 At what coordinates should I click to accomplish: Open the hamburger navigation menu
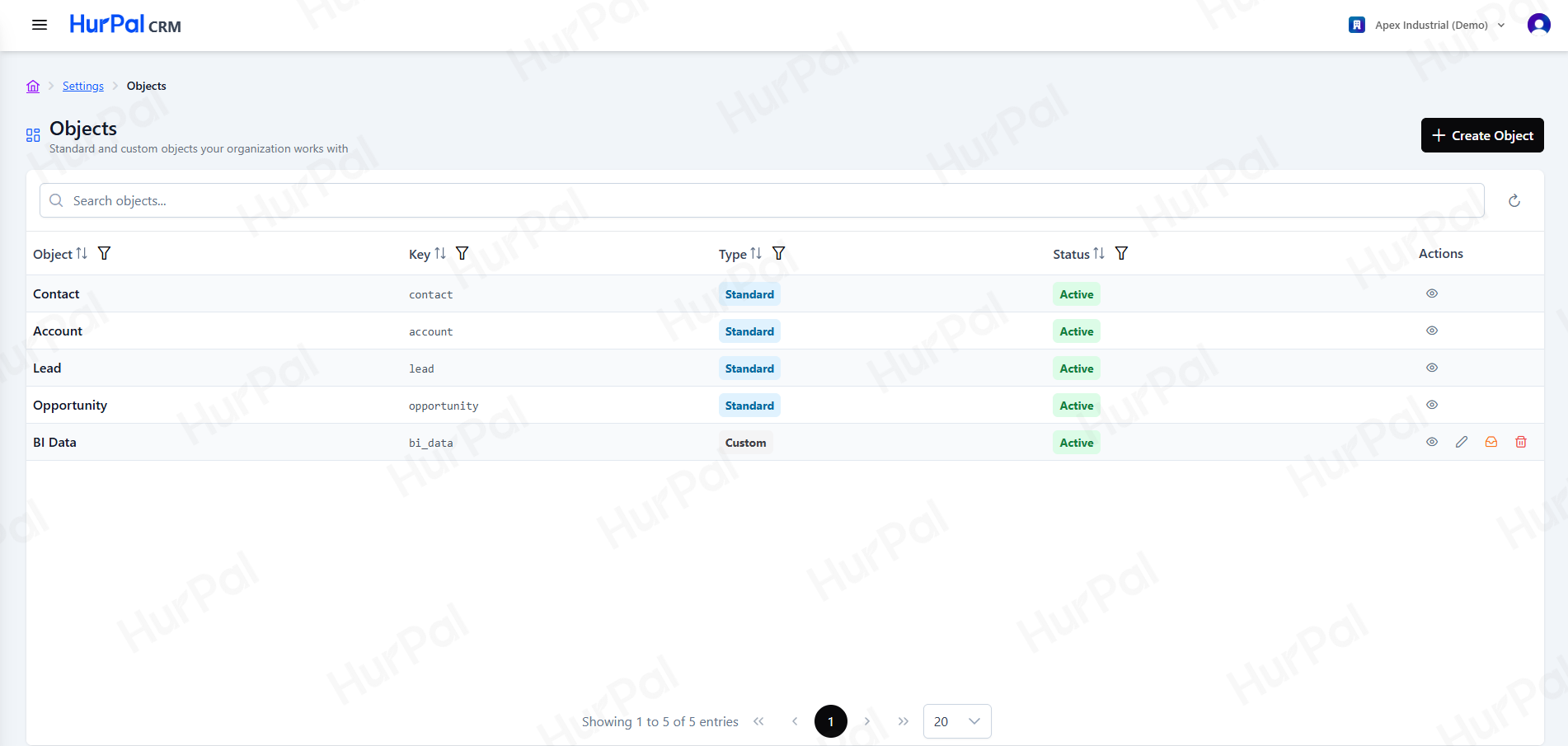(x=40, y=25)
